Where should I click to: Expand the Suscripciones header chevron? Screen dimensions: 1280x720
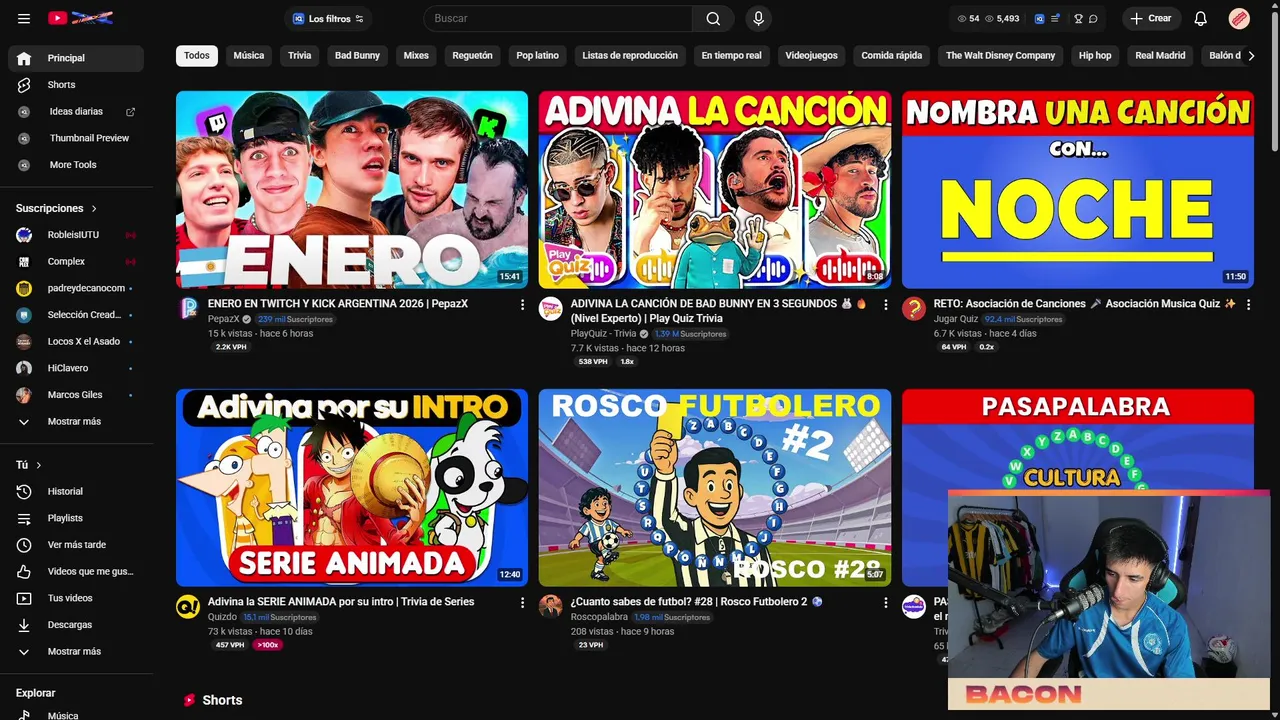coord(94,209)
